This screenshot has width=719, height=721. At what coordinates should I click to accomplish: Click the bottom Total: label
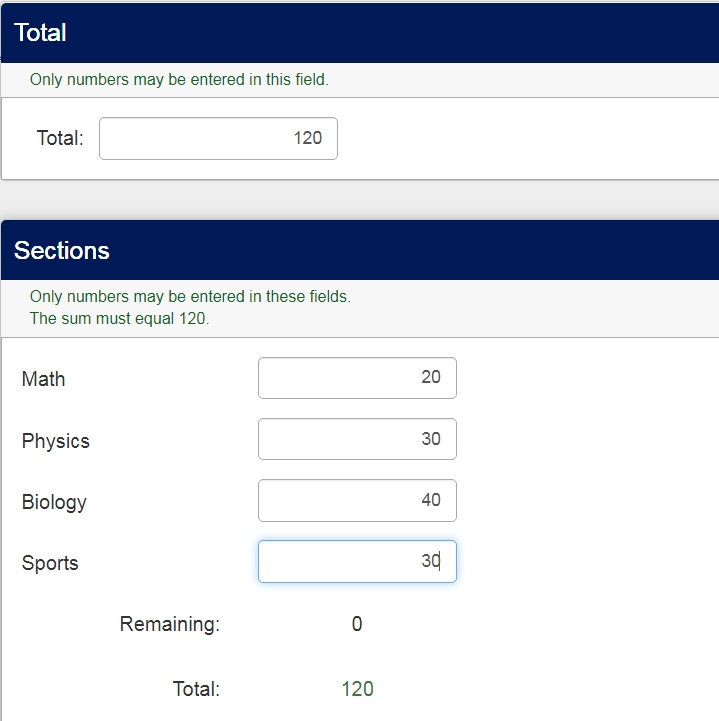click(x=196, y=688)
